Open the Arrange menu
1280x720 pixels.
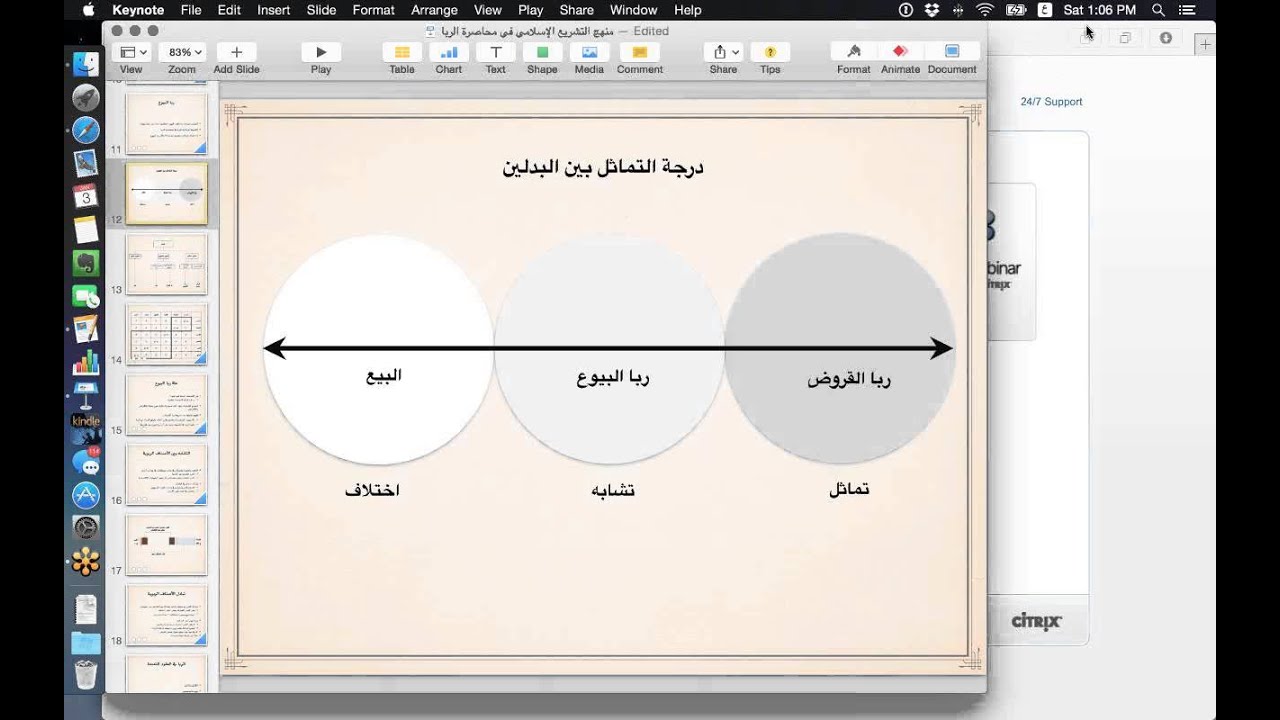(434, 10)
